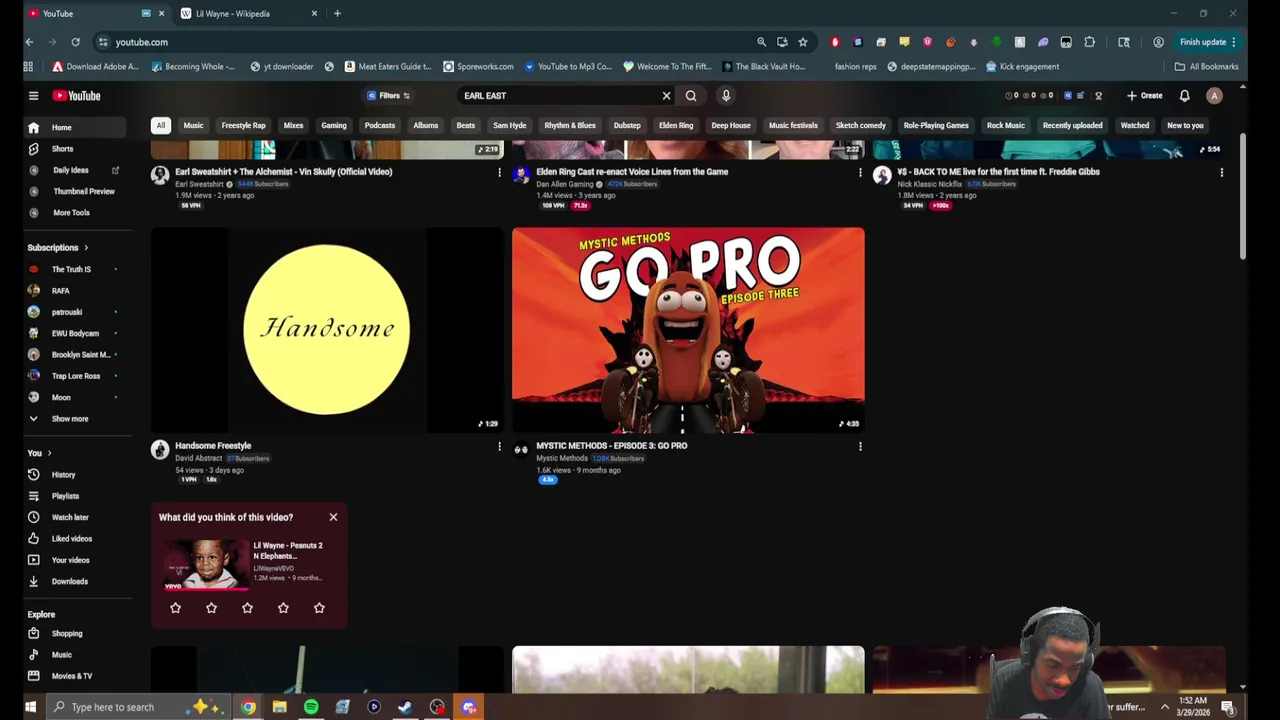Reload the page
This screenshot has height=720, width=1280.
pyautogui.click(x=75, y=42)
